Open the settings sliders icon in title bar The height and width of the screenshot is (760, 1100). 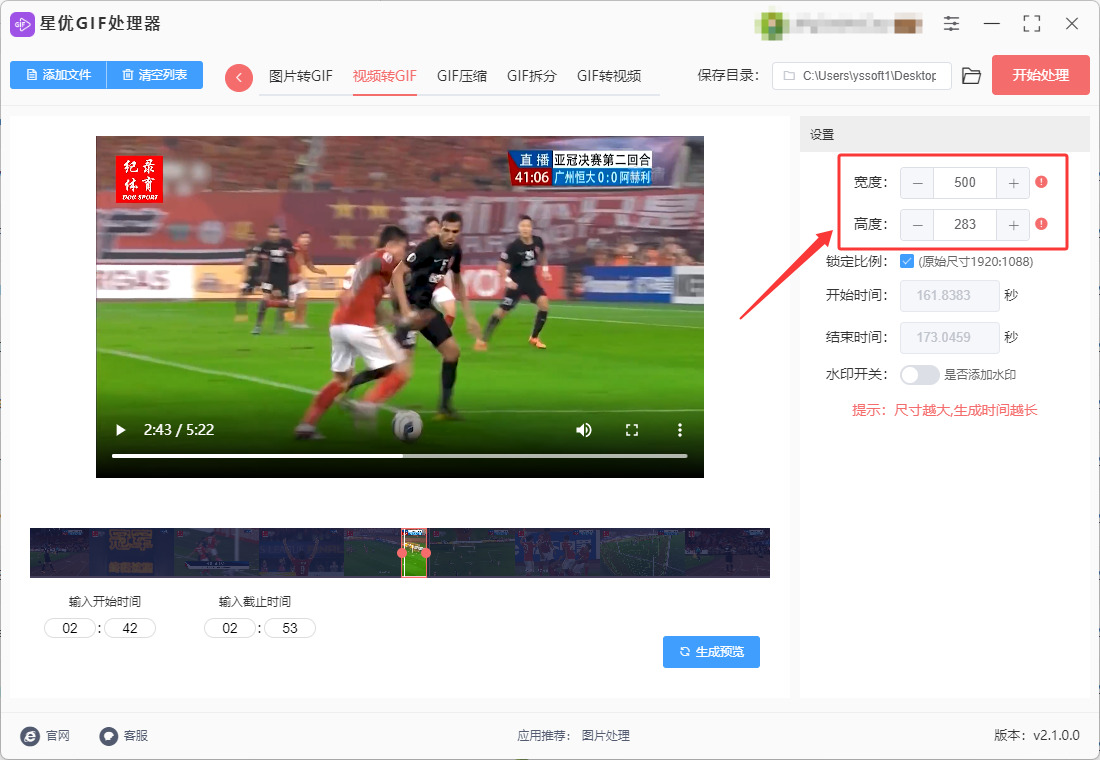(951, 24)
